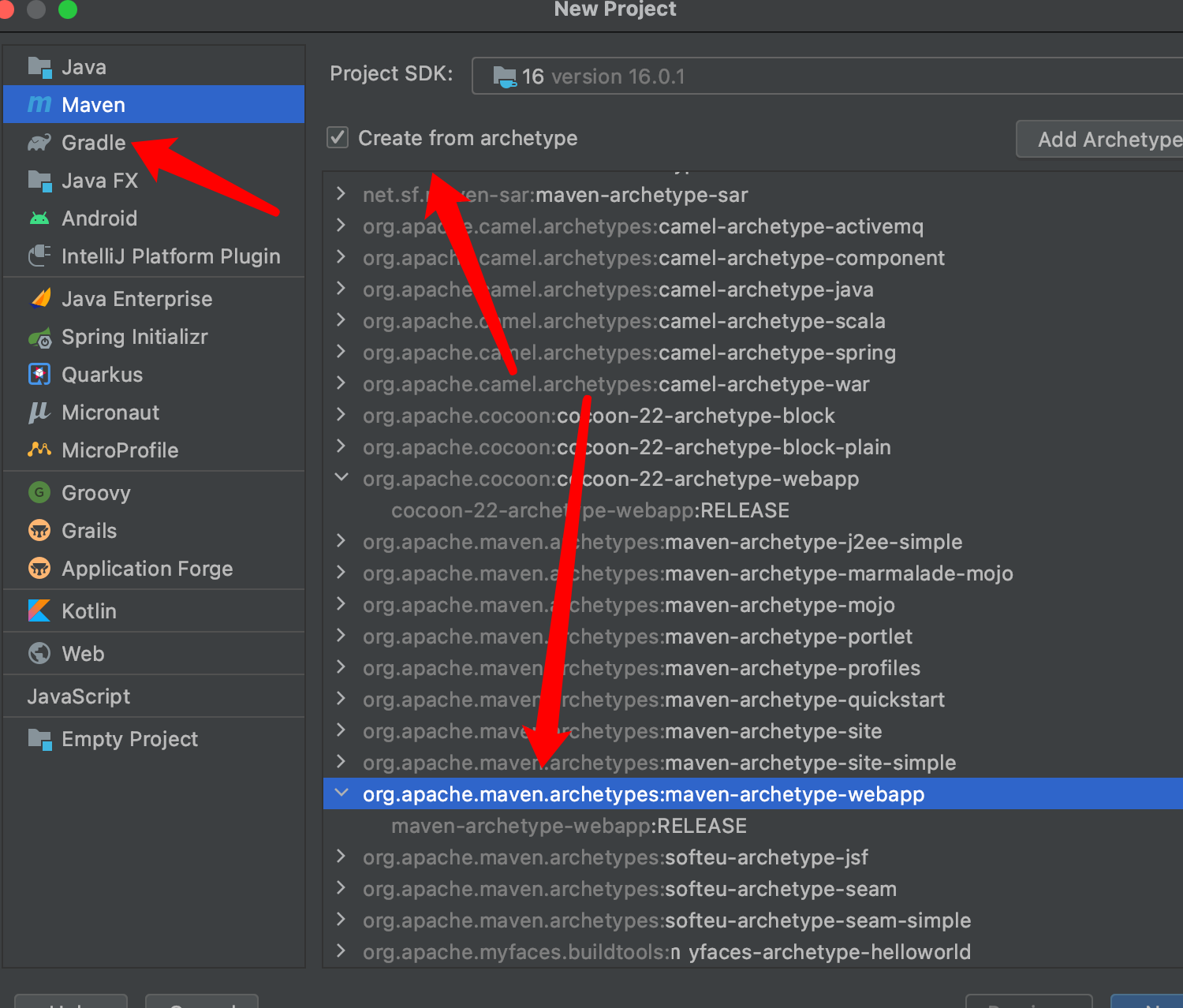Uncheck Create from archetype
The image size is (1183, 1008).
point(337,137)
